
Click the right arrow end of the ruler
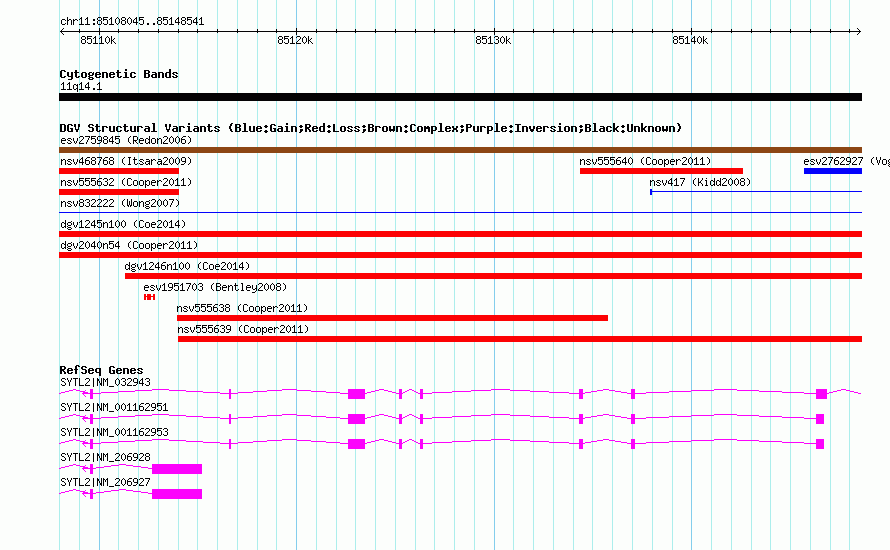pos(859,32)
